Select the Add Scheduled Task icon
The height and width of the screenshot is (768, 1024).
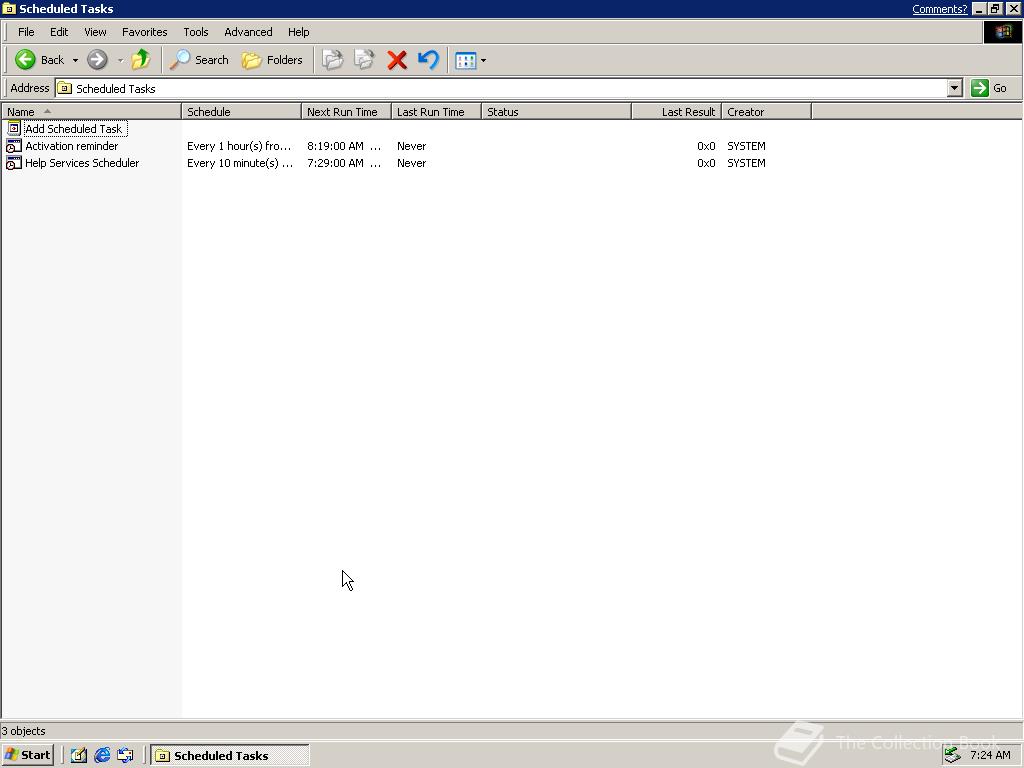14,129
